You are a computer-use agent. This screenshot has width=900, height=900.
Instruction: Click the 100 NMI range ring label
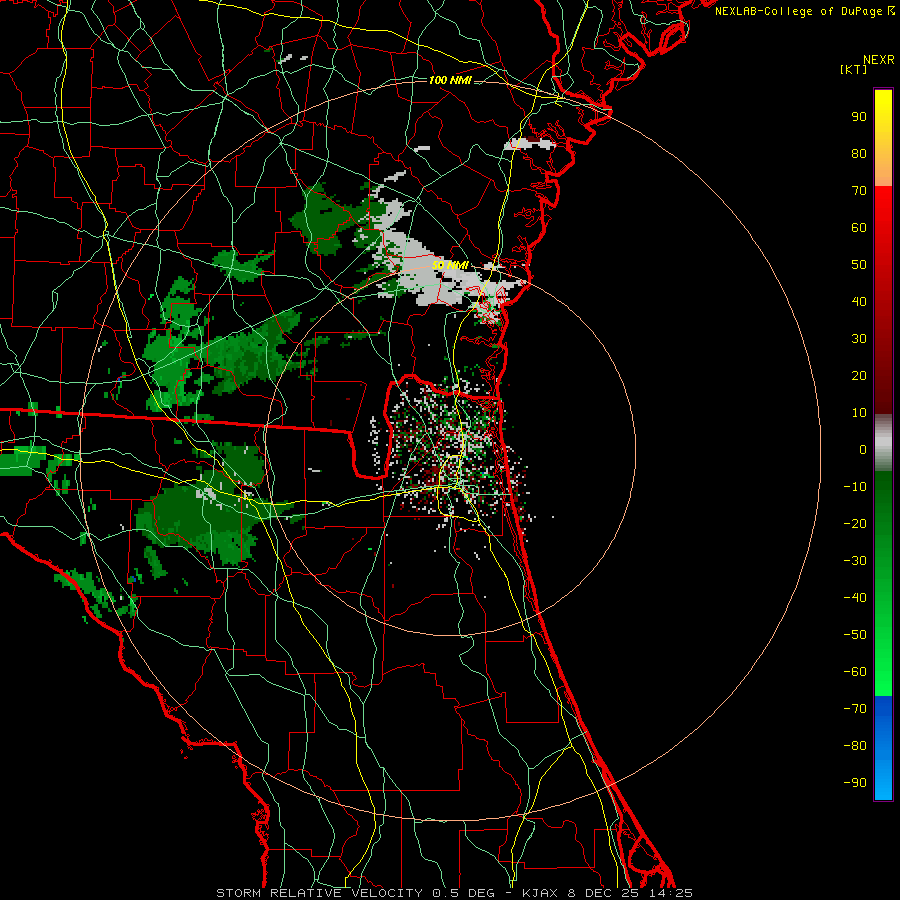tap(450, 80)
